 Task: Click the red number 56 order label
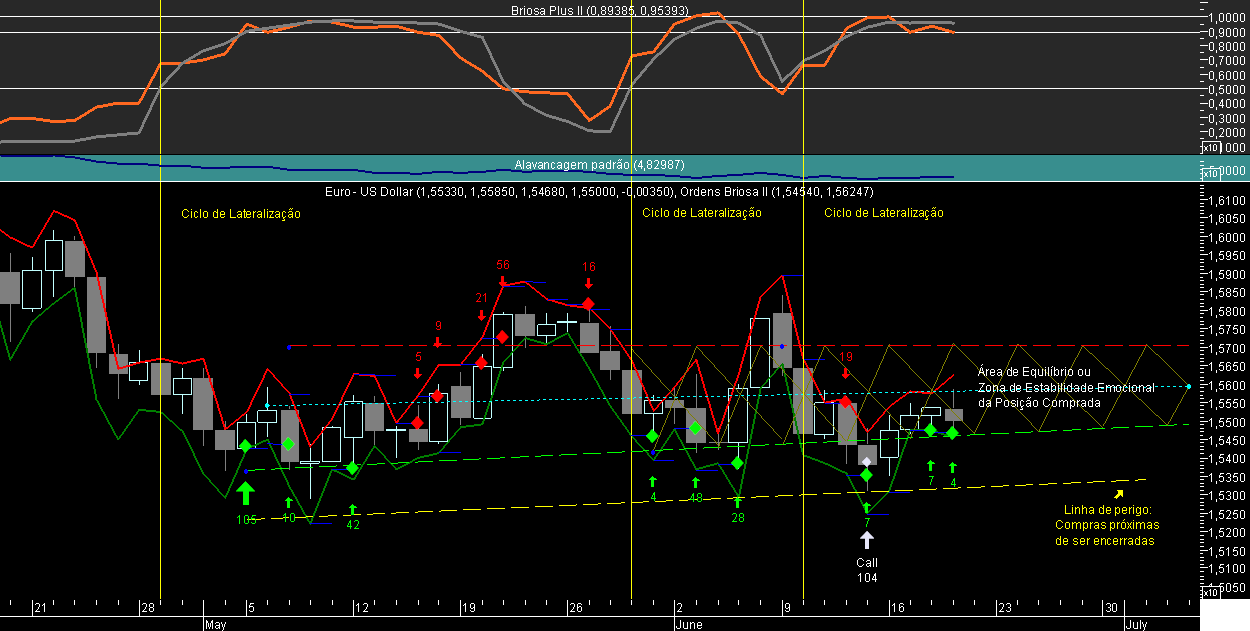[503, 265]
